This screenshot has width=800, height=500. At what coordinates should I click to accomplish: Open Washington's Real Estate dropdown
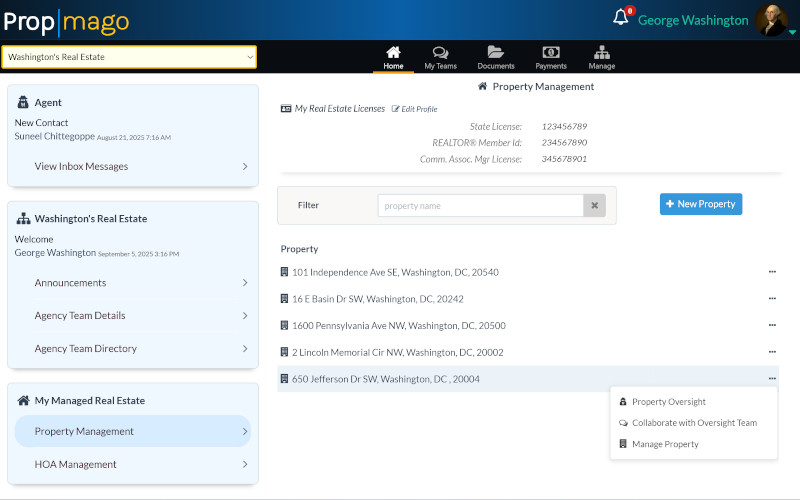pyautogui.click(x=129, y=57)
